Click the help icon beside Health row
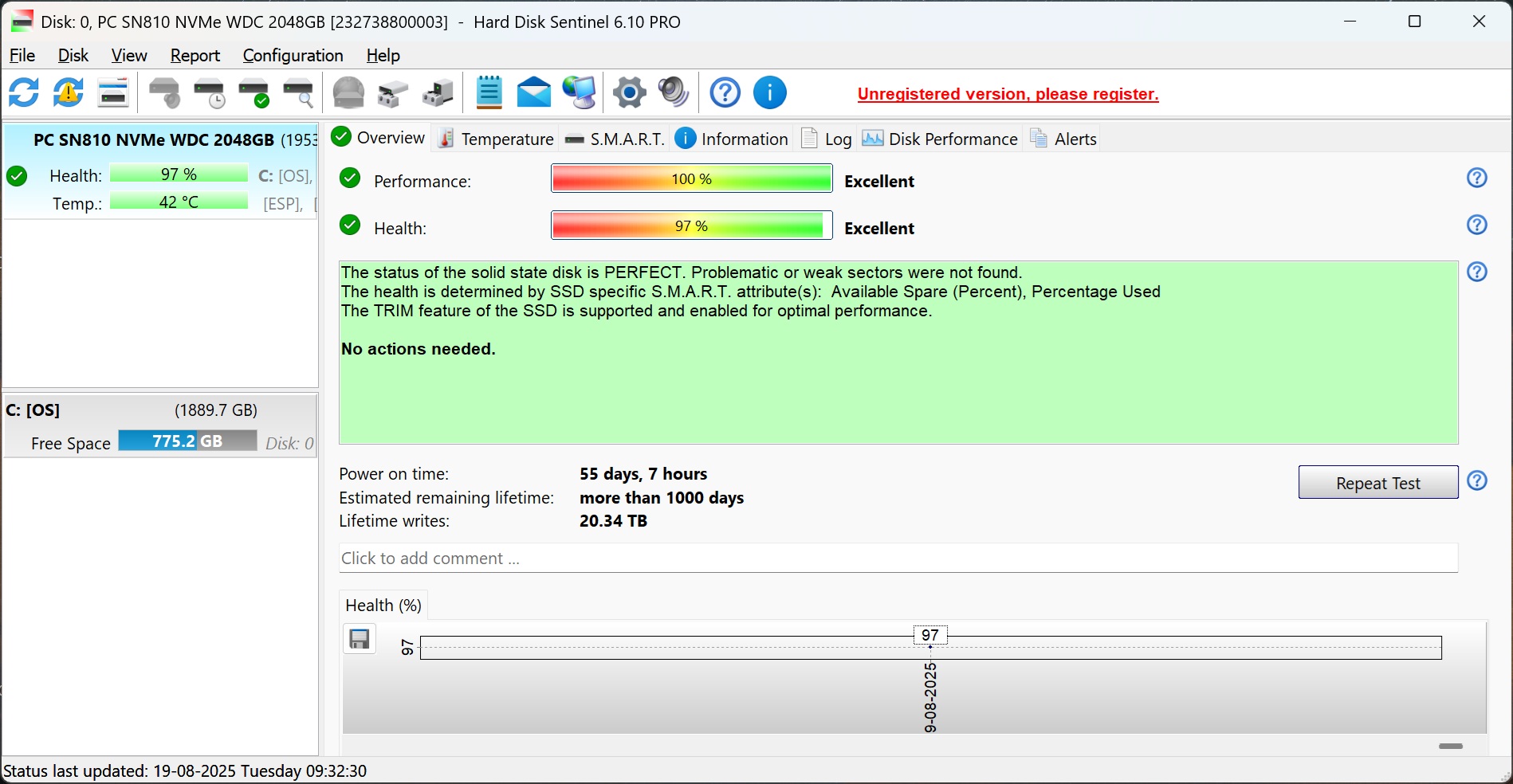This screenshot has height=784, width=1513. coord(1477,225)
